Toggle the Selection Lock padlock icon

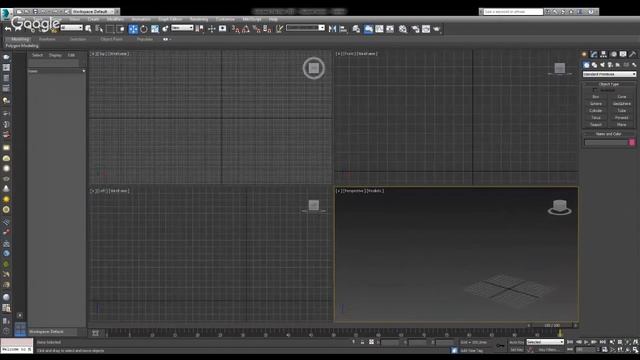click(x=362, y=342)
